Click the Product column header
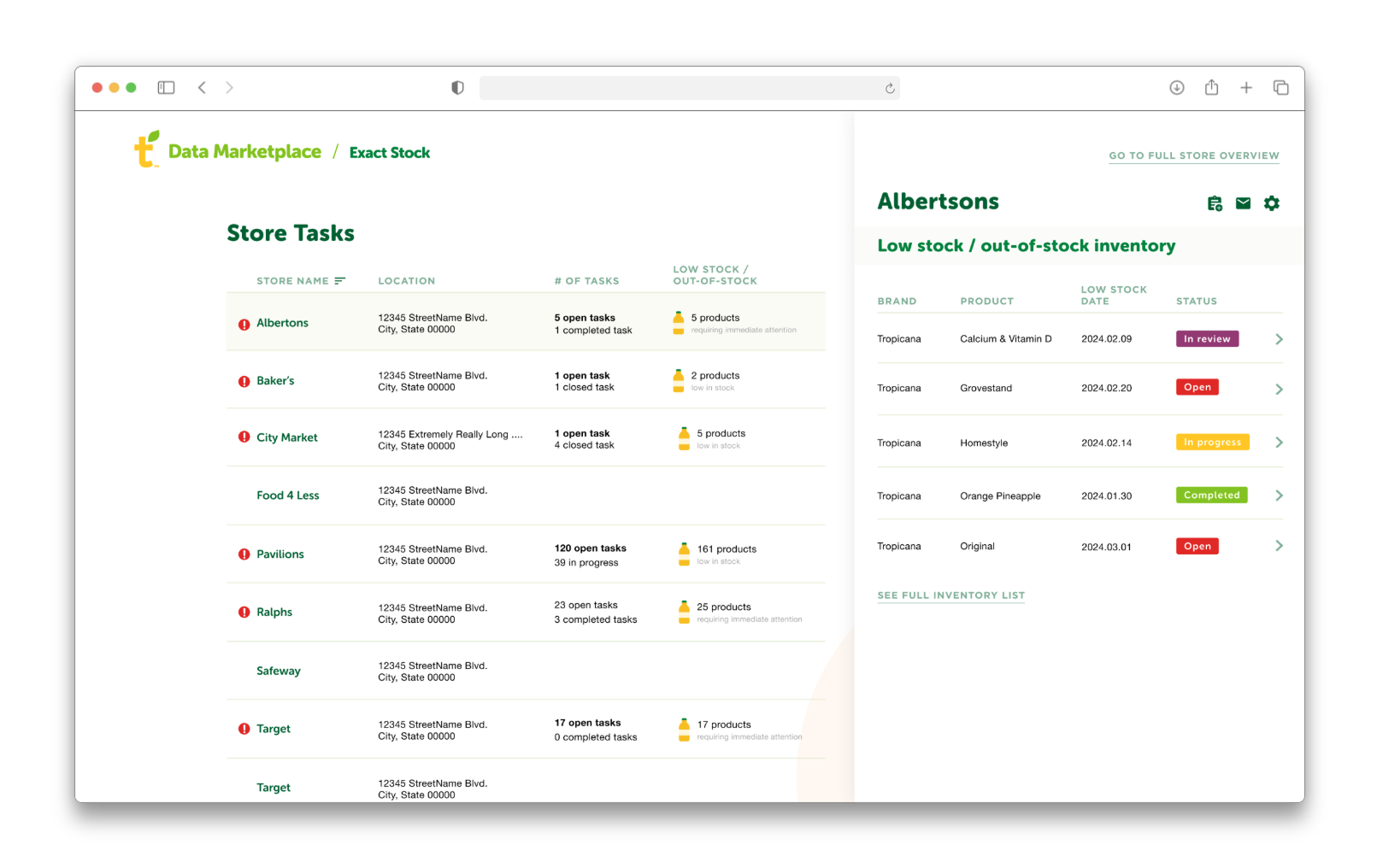Screen dimensions: 1383x868 pos(986,301)
